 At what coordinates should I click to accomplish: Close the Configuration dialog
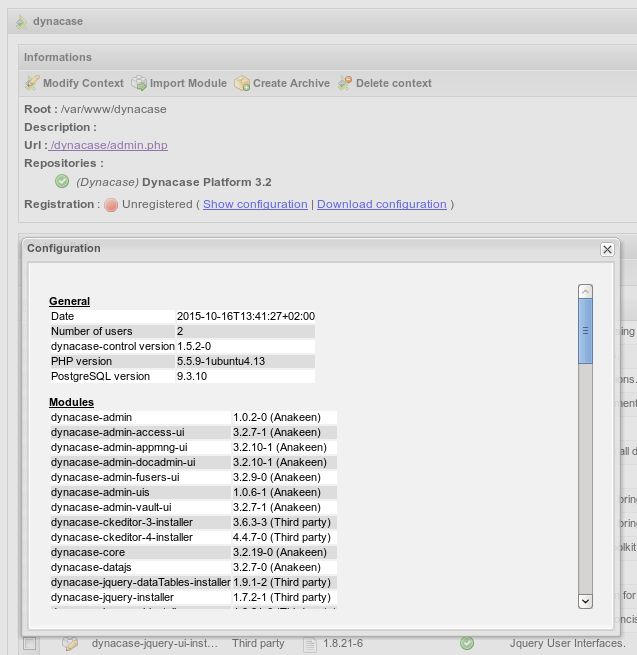607,249
